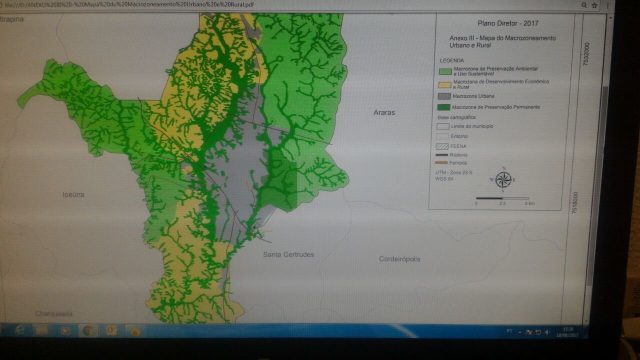Click the dark green Preservação Permanente legend swatch

coord(444,107)
